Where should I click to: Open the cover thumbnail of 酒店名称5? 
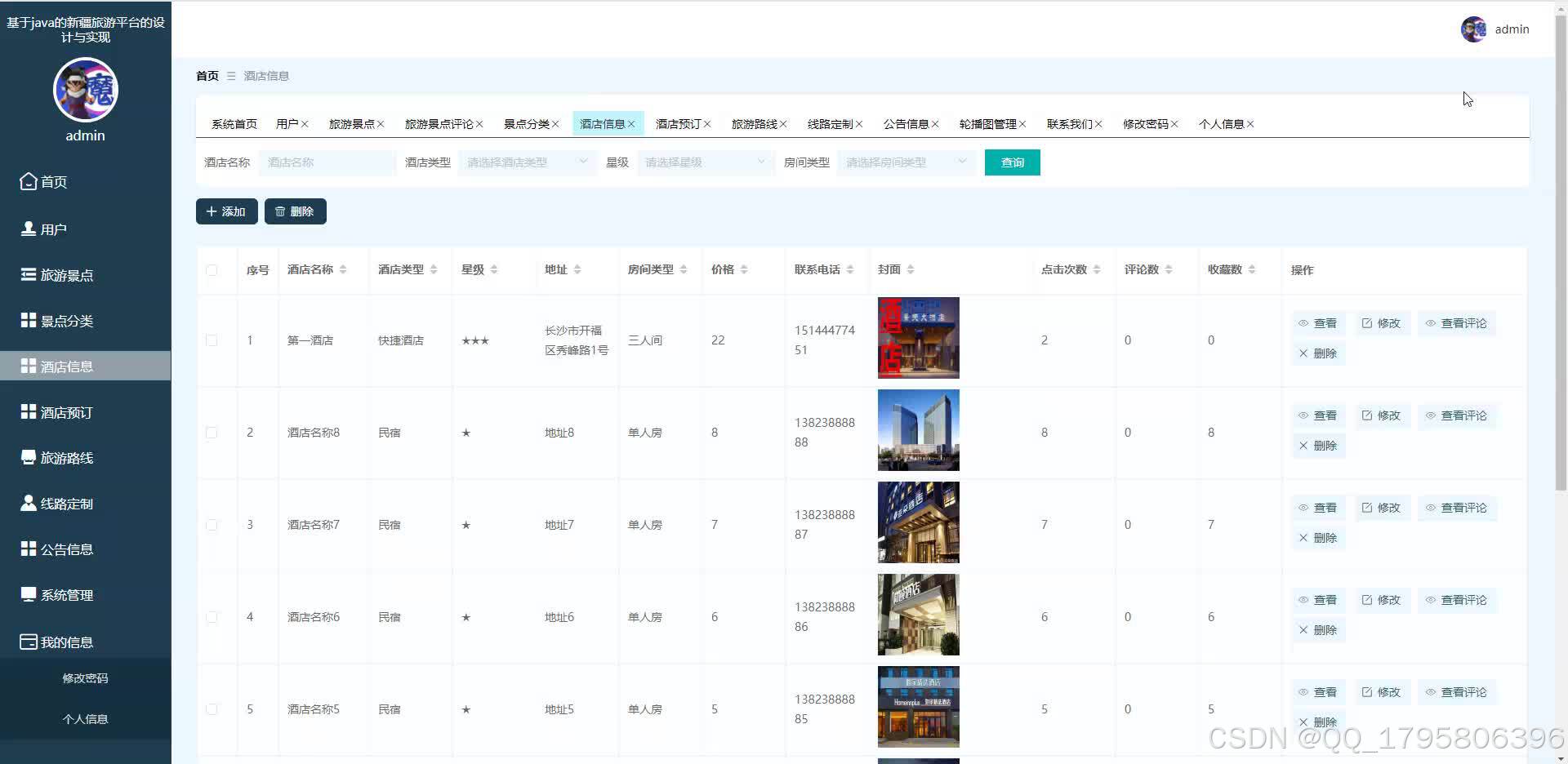tap(919, 707)
